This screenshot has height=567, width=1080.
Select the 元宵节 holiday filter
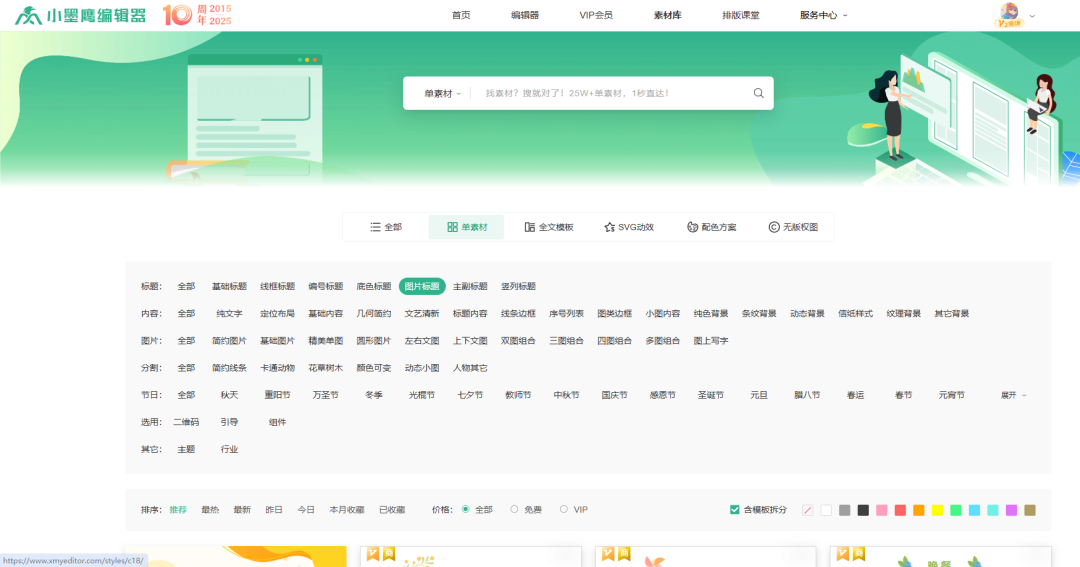pyautogui.click(x=951, y=395)
